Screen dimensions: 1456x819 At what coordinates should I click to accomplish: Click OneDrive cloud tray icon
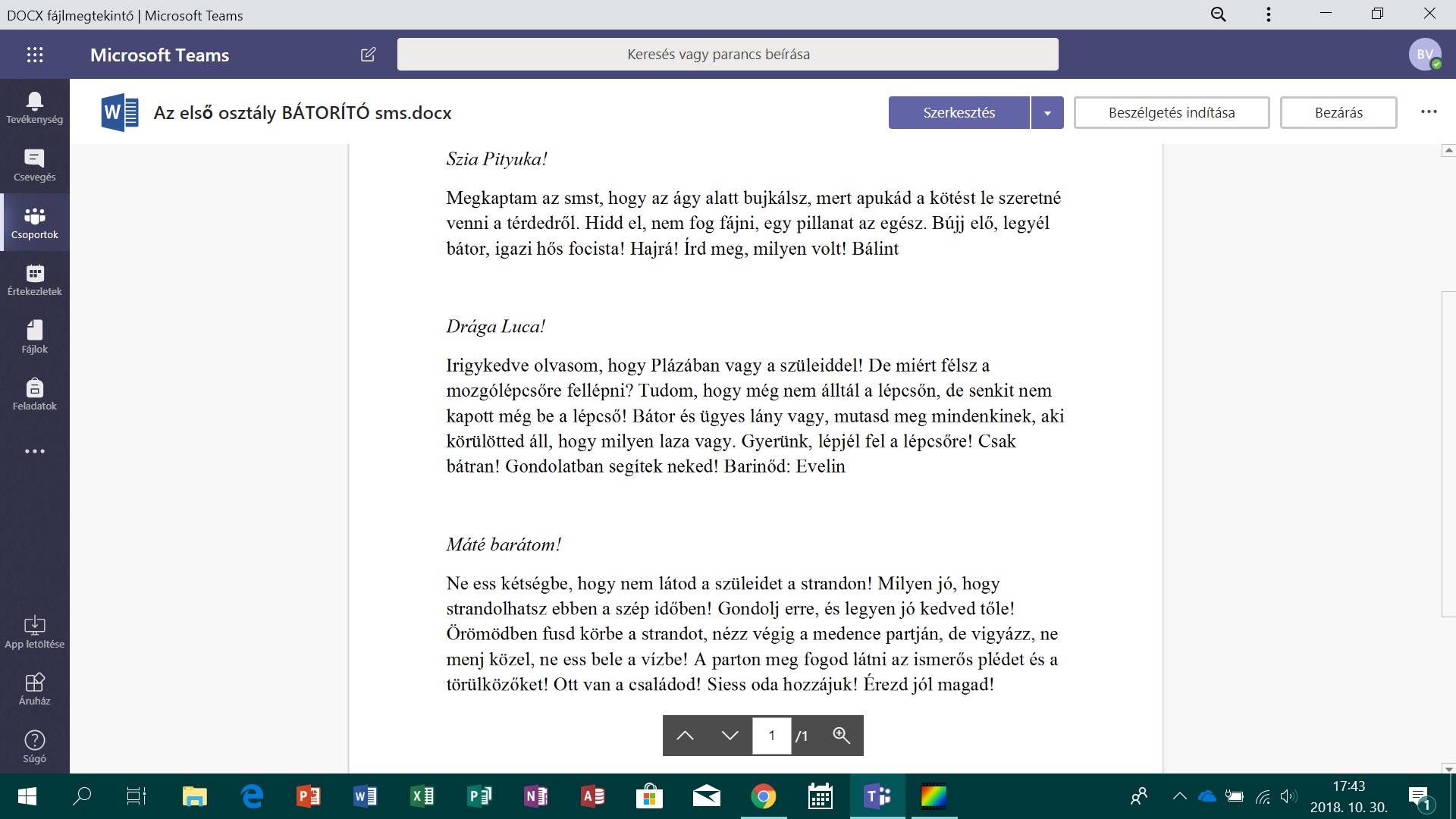click(x=1207, y=796)
